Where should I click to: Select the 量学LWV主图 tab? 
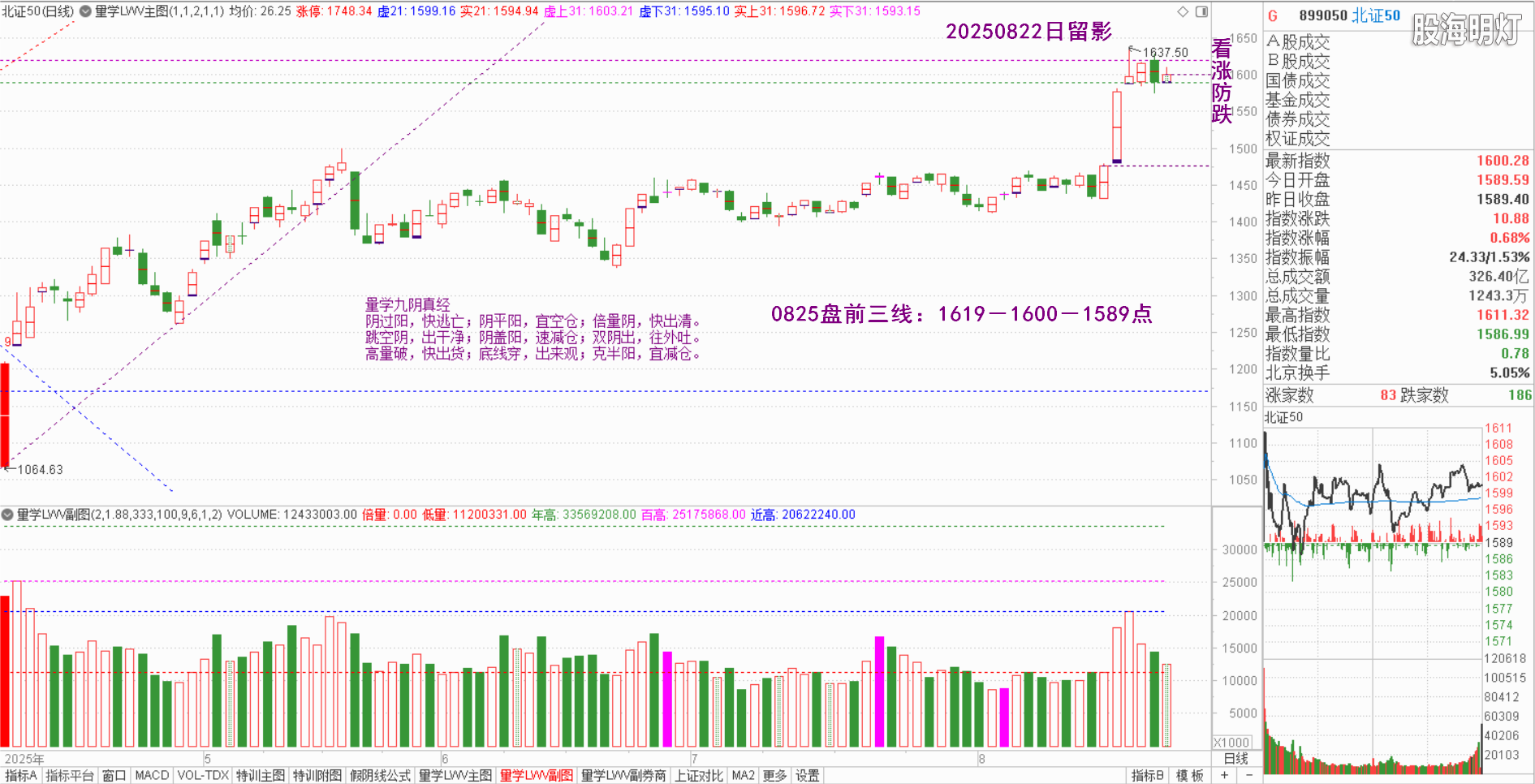455,775
